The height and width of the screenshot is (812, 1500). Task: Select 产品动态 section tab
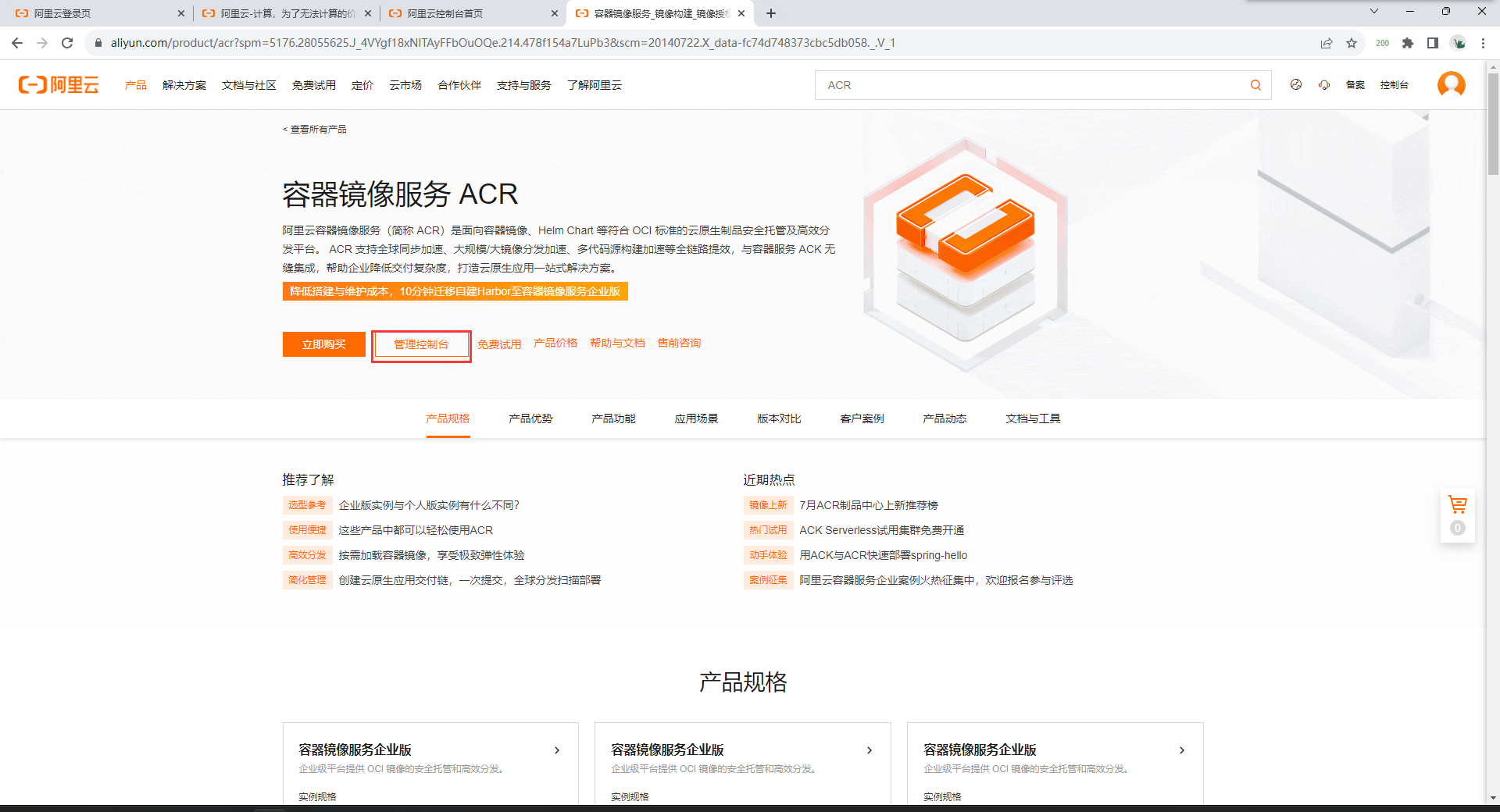945,418
